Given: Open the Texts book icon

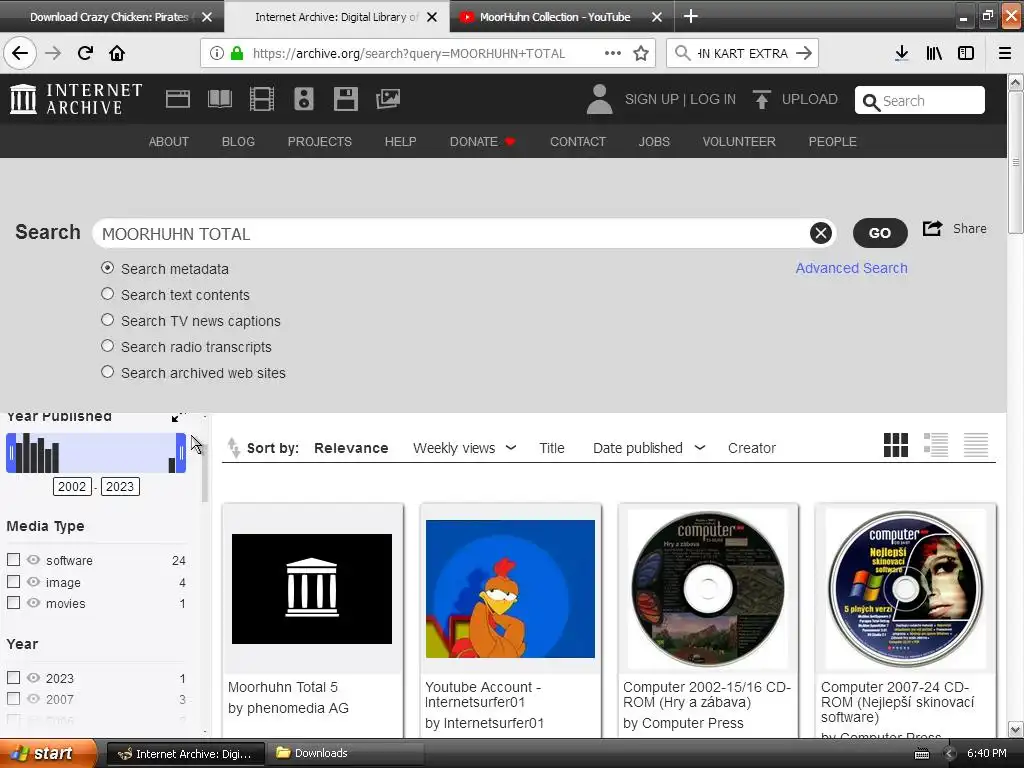Looking at the screenshot, I should 219,99.
